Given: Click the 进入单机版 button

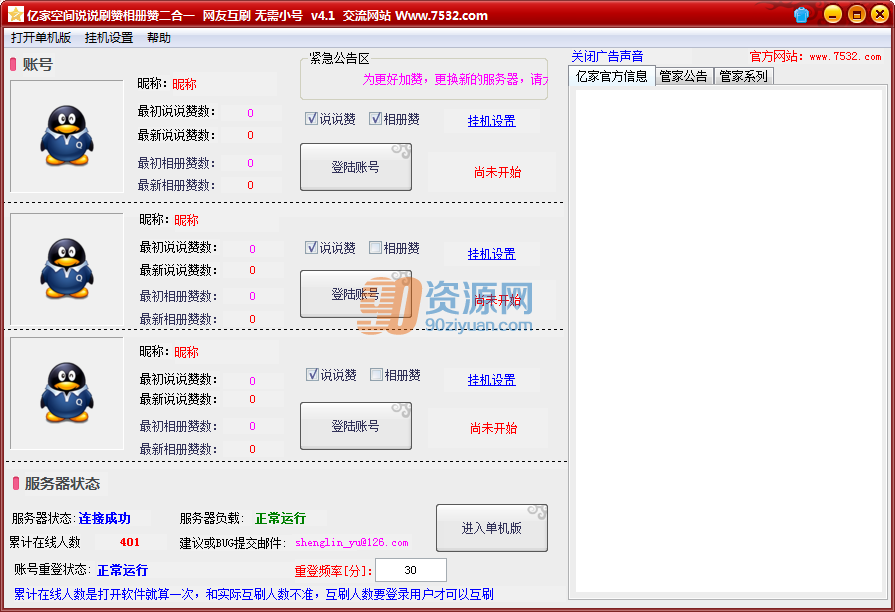Looking at the screenshot, I should pos(491,528).
